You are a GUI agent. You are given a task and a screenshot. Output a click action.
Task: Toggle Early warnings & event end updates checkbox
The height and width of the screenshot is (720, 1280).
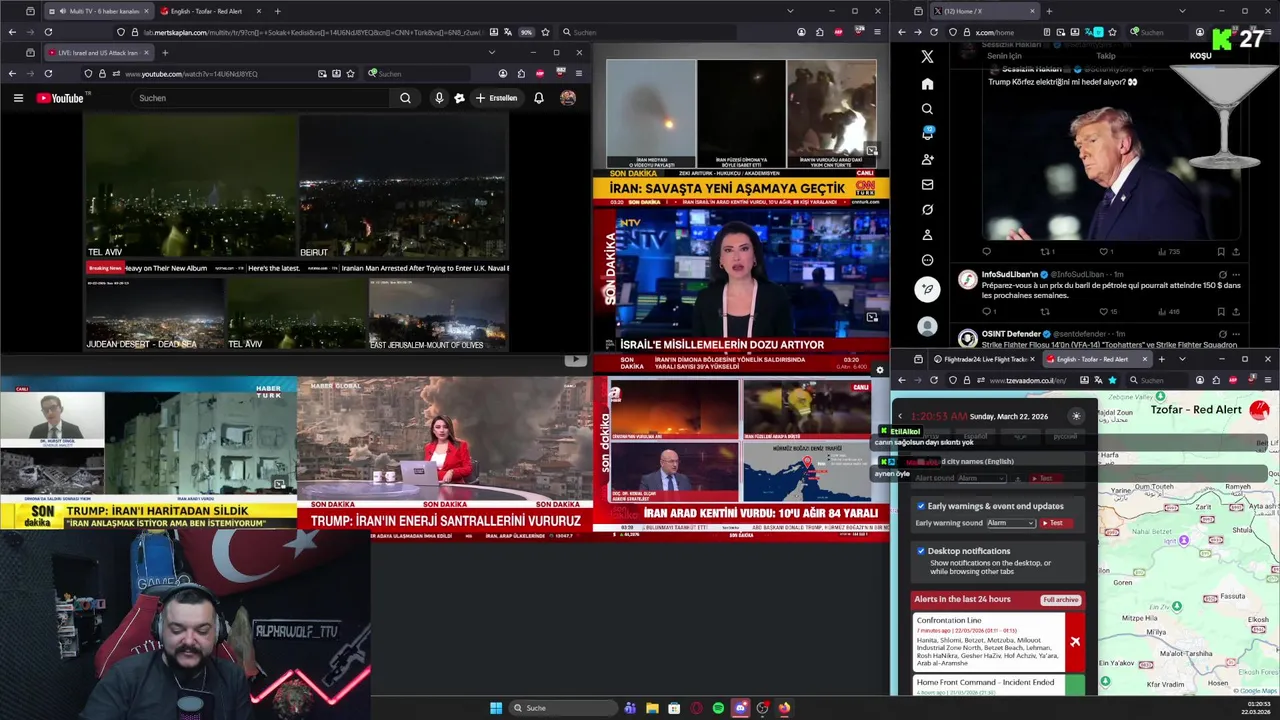point(921,506)
